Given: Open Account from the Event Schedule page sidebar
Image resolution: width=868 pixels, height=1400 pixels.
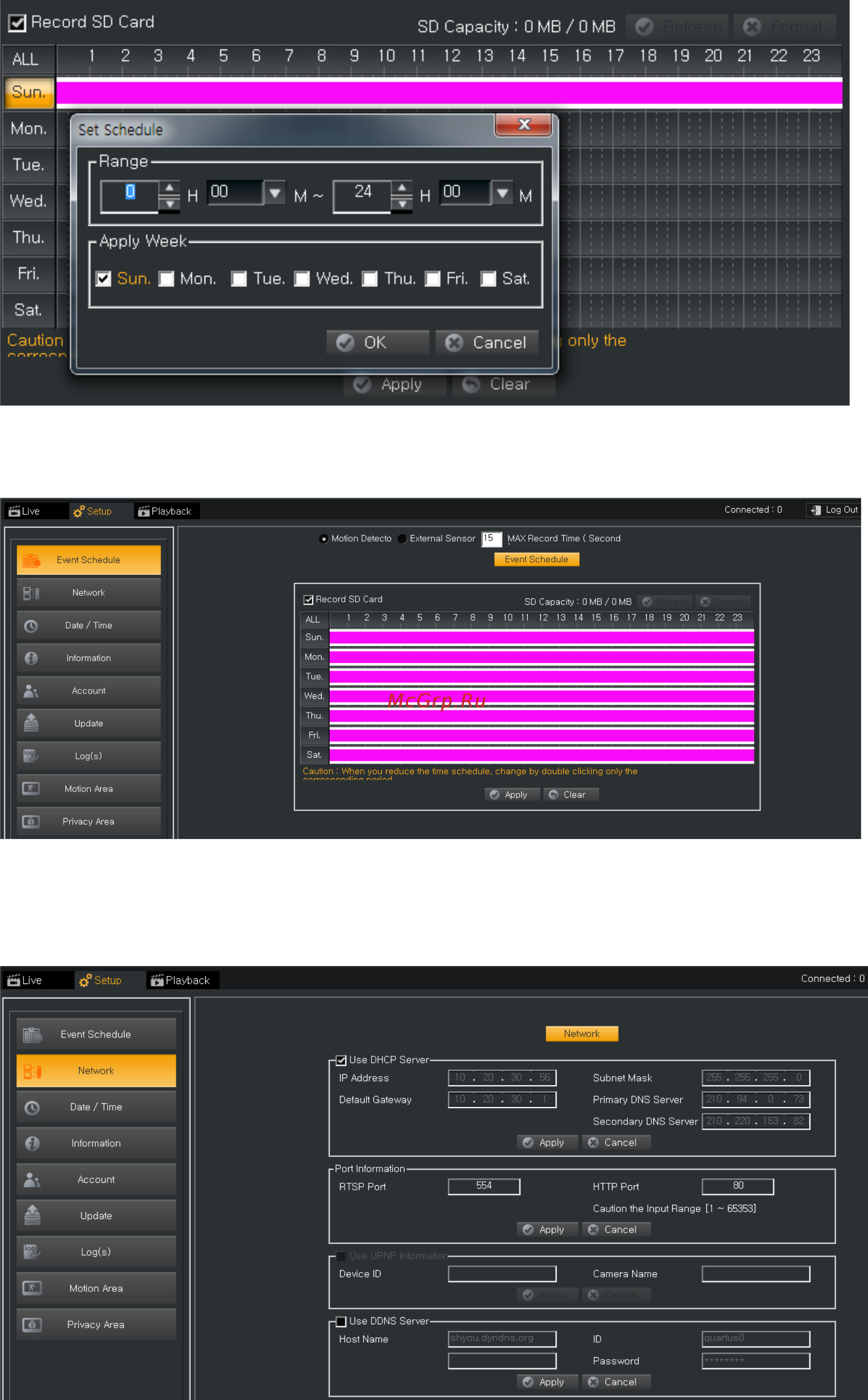Looking at the screenshot, I should (x=89, y=690).
